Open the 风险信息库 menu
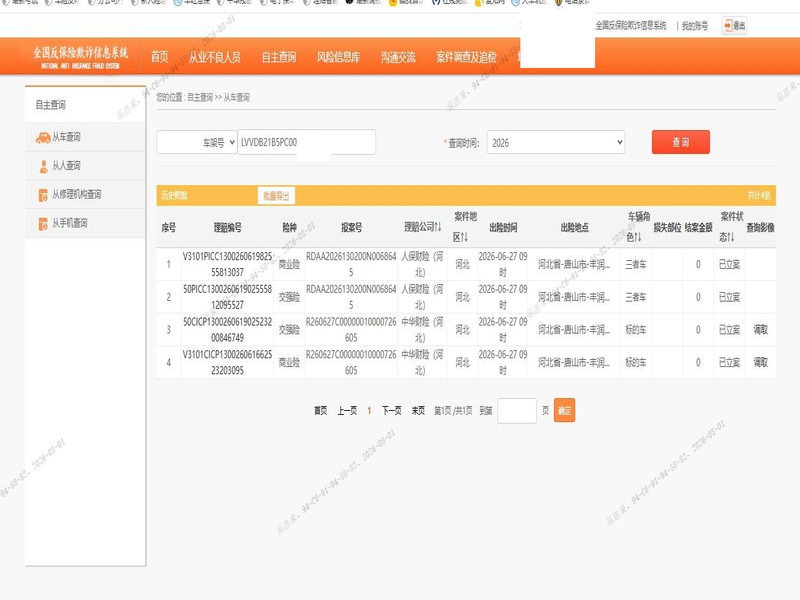The image size is (800, 600). coord(338,57)
